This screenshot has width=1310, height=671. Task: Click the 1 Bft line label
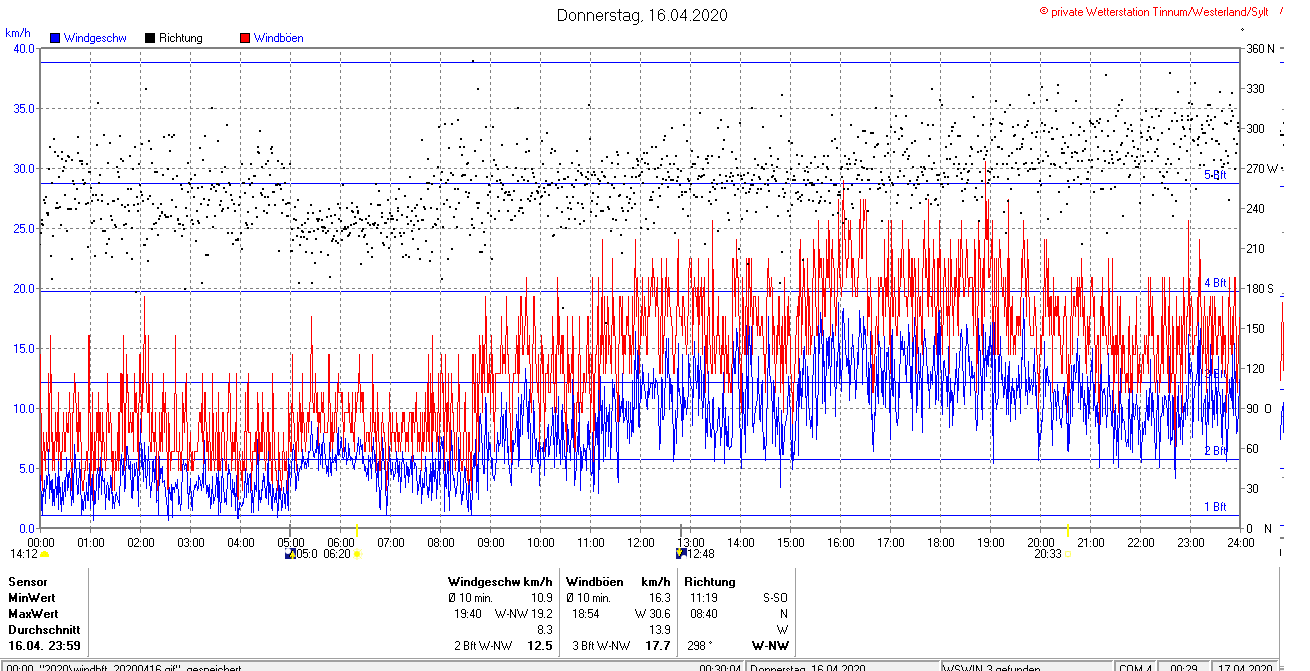[x=1215, y=507]
